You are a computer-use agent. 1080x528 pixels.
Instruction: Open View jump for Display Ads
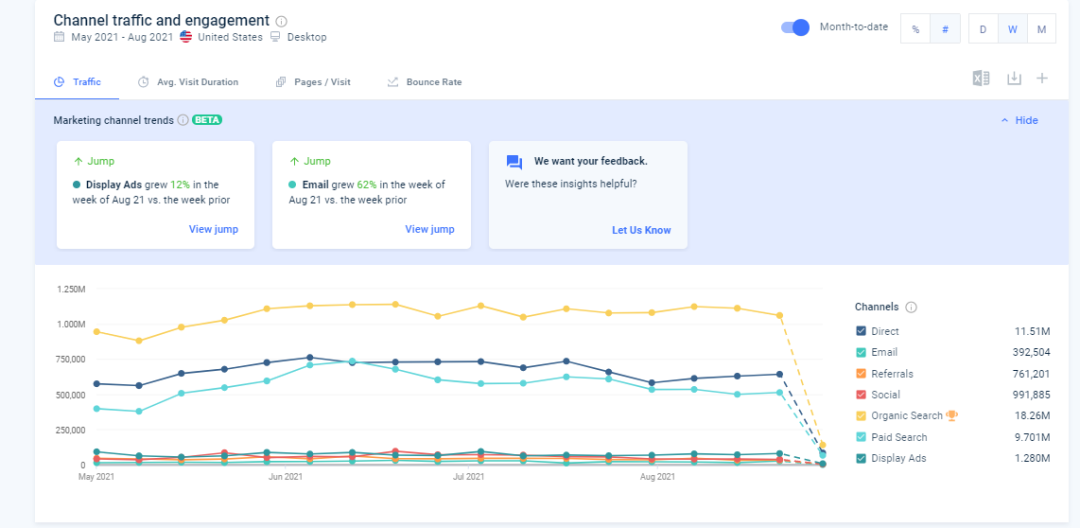[x=213, y=229]
